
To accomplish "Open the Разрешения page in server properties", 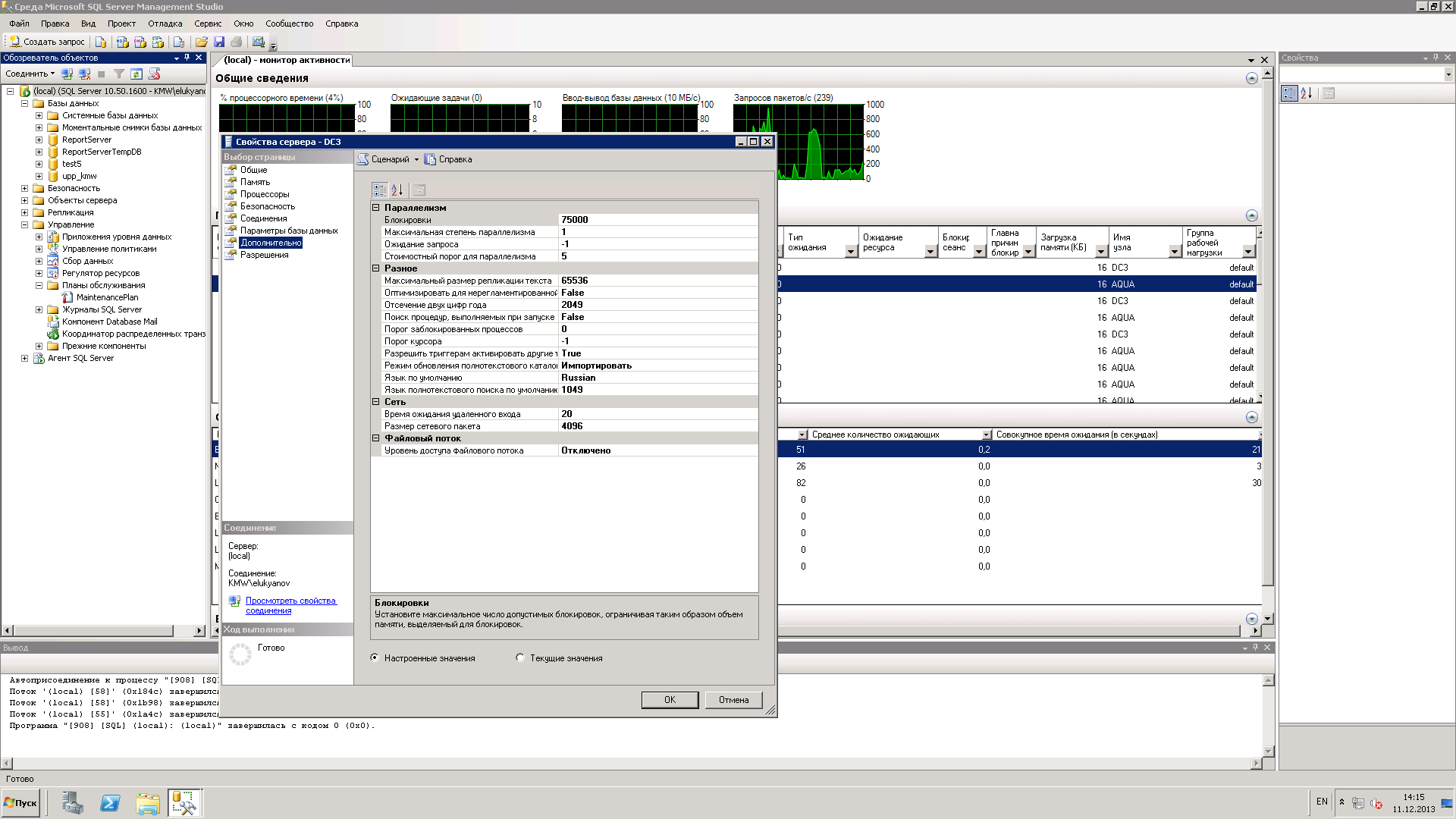I will pyautogui.click(x=264, y=255).
